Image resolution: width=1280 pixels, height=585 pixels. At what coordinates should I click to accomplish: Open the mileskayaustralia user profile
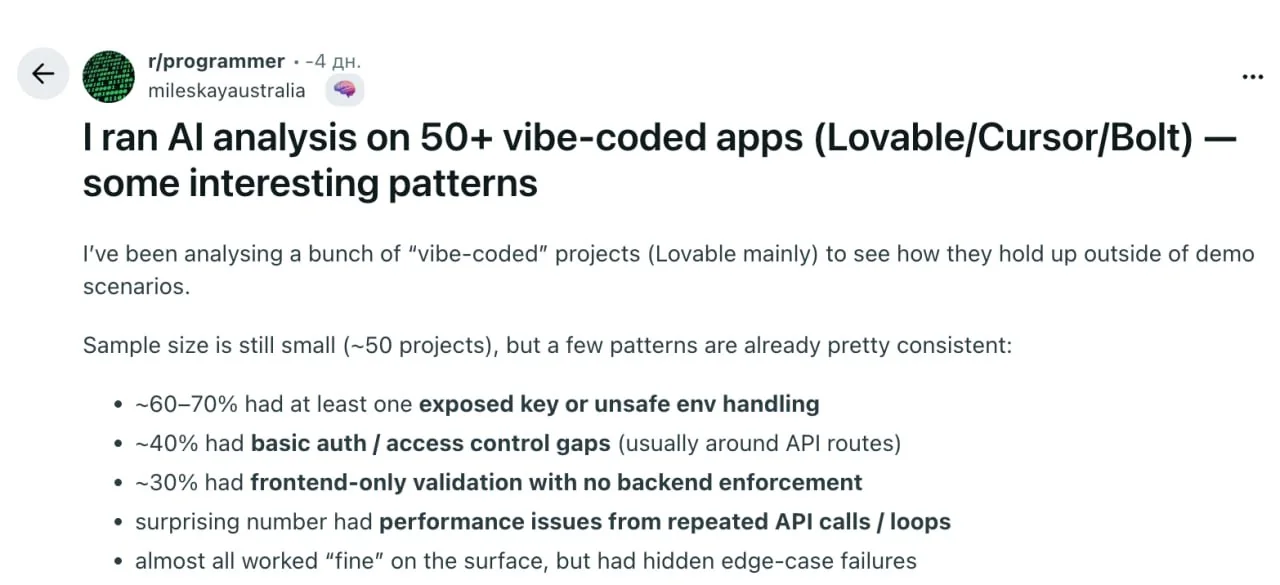[226, 91]
